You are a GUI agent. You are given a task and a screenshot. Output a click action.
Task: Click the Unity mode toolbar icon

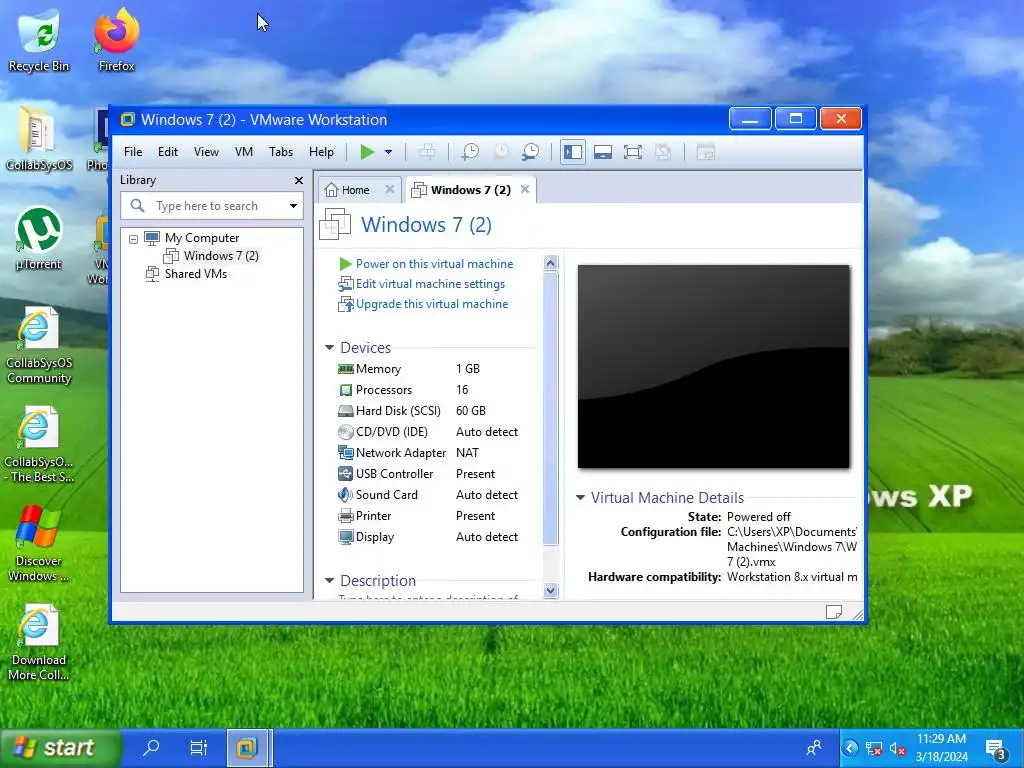663,152
